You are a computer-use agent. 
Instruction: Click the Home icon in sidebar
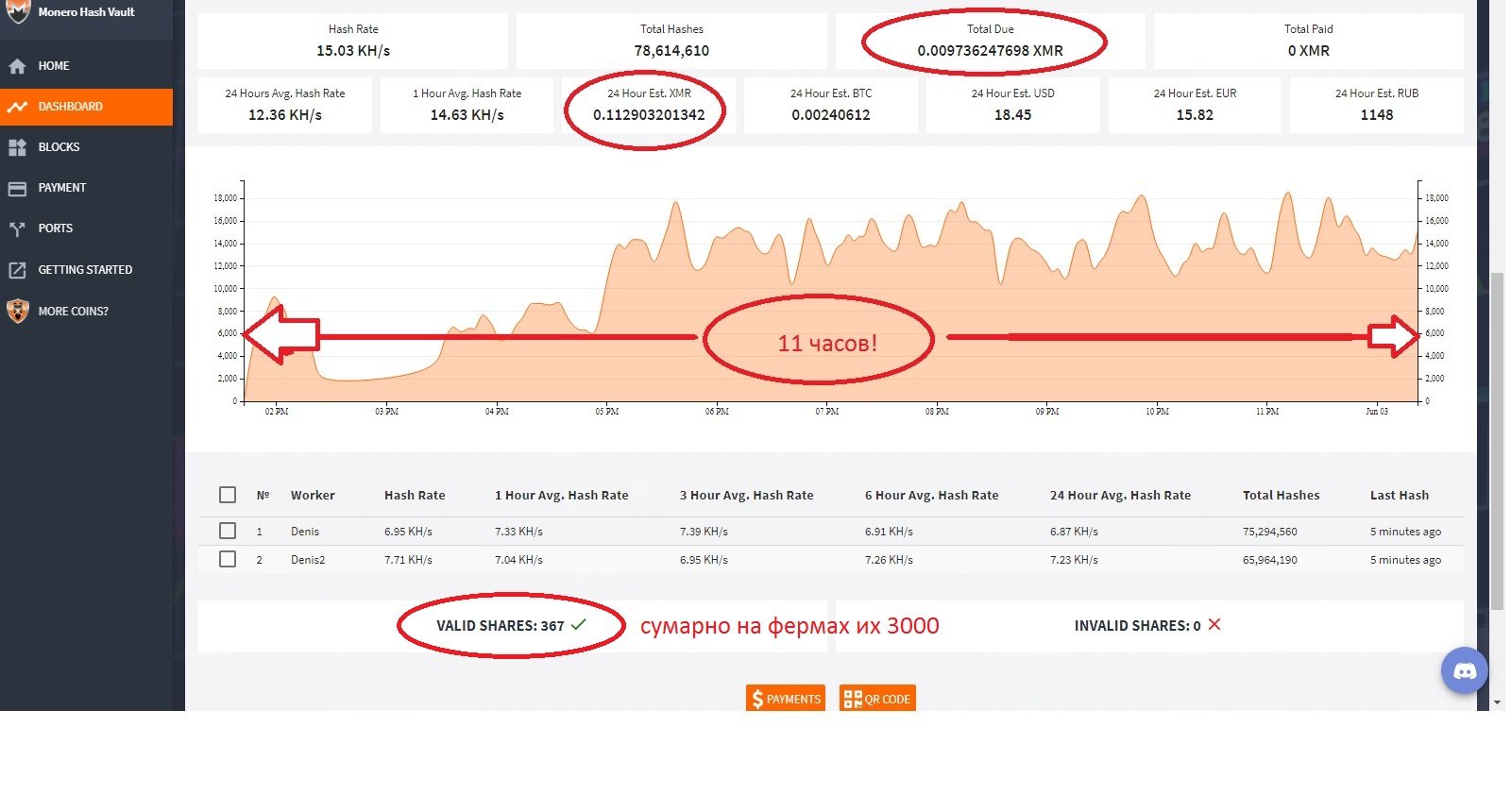click(17, 66)
